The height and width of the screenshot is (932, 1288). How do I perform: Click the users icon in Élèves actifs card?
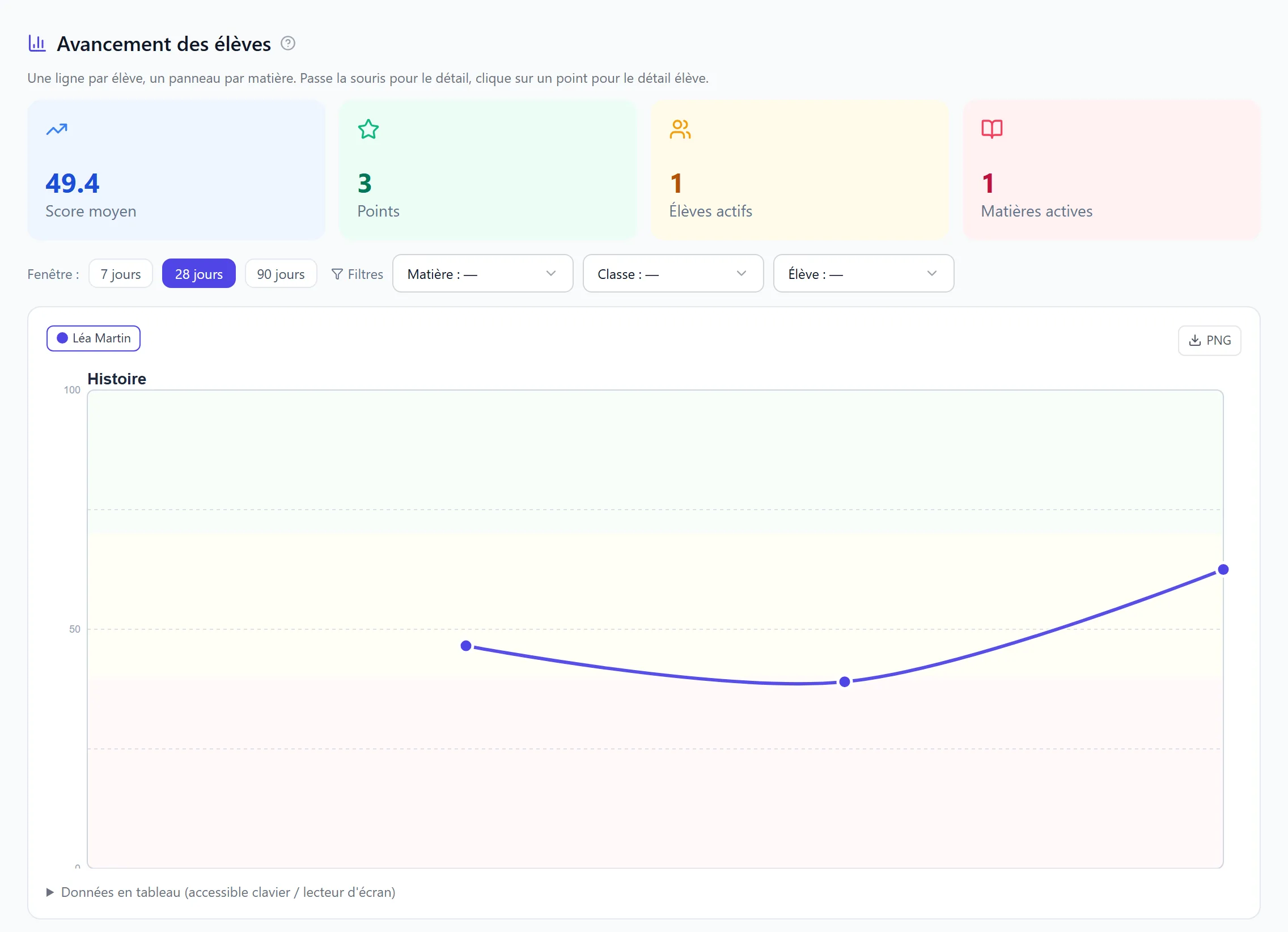point(680,129)
